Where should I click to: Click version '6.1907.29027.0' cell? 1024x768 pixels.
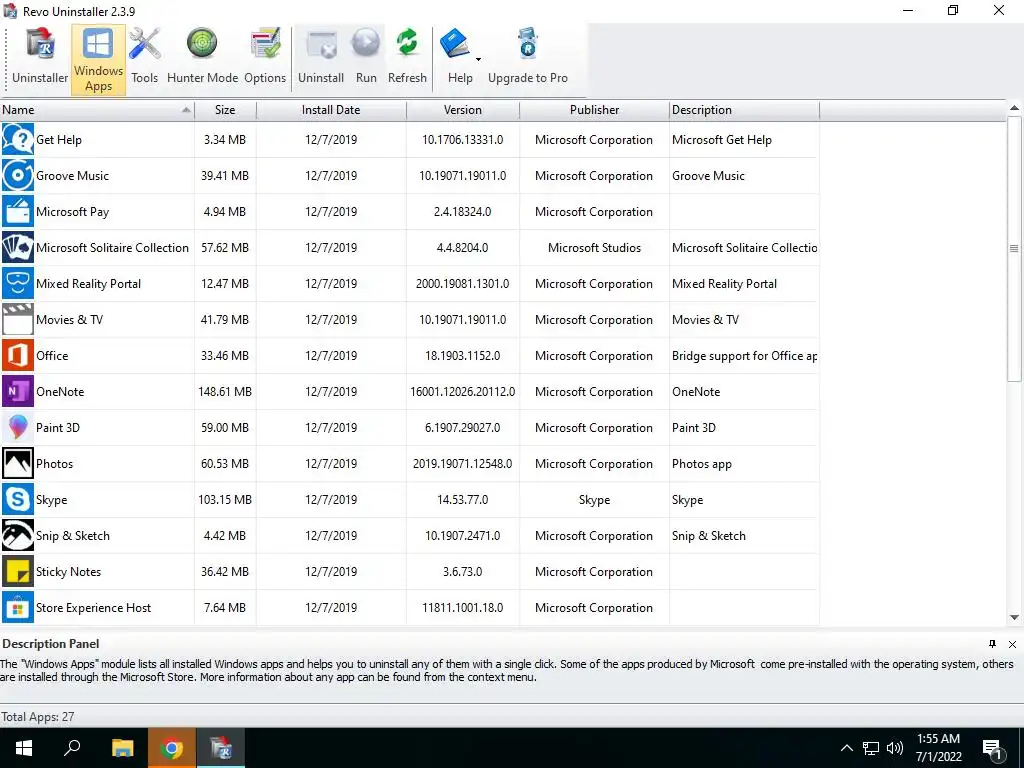462,428
